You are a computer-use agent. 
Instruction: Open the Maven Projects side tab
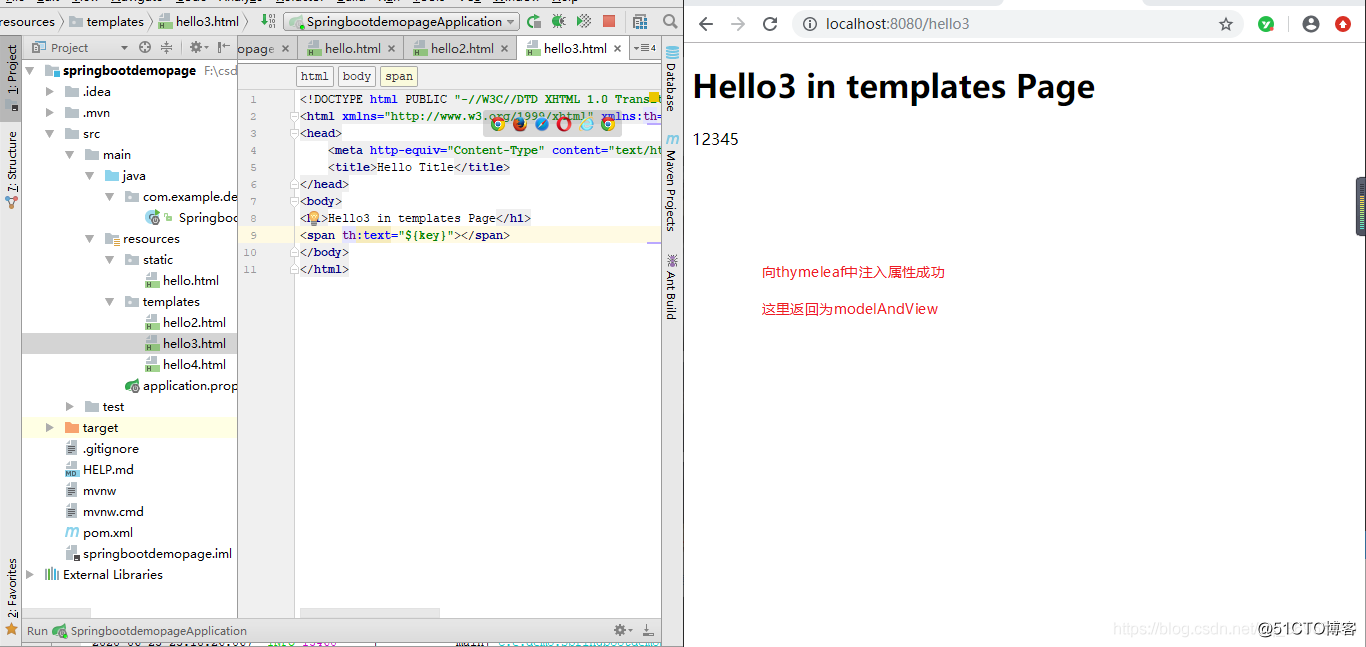tap(672, 182)
